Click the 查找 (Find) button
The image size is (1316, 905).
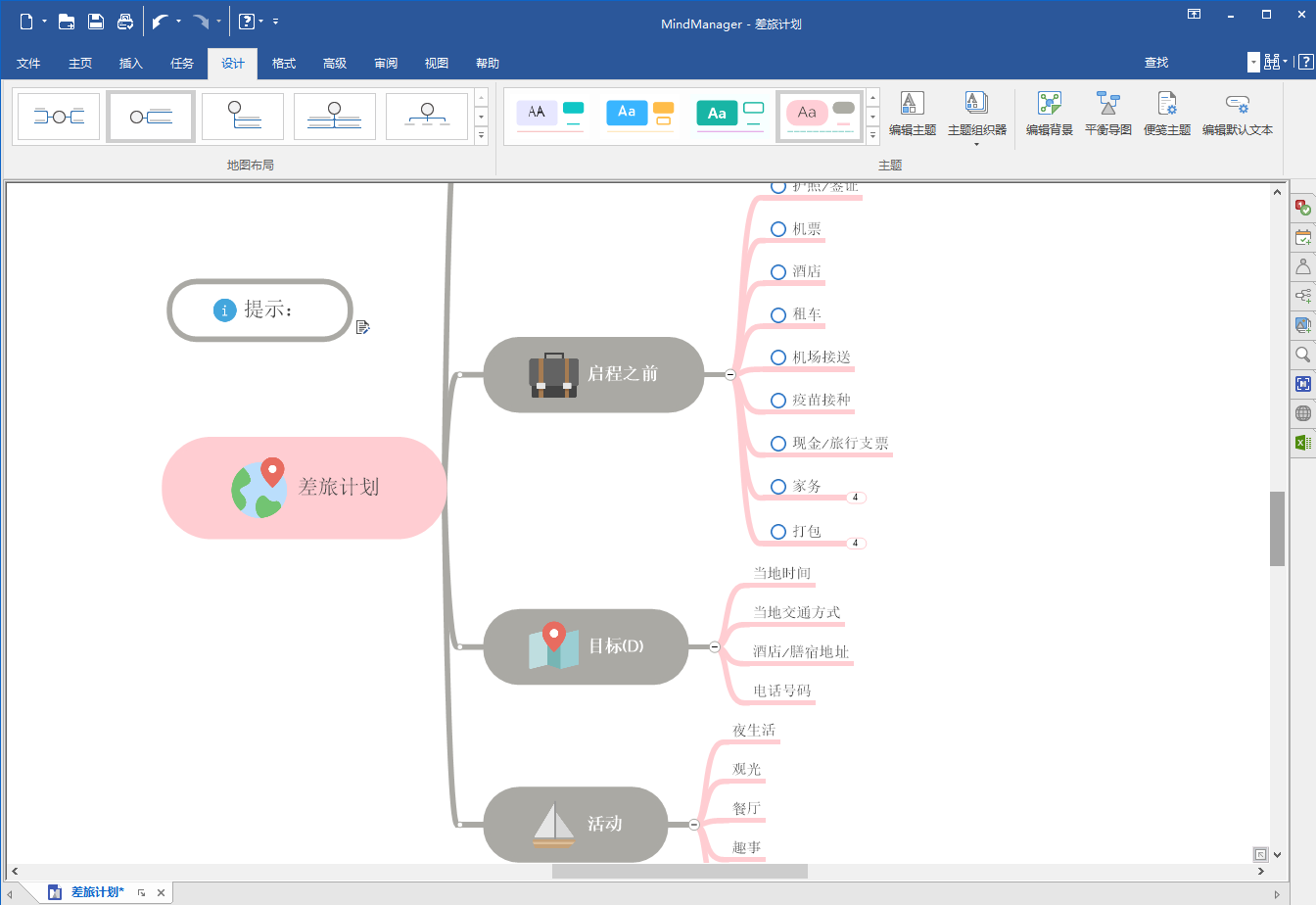pyautogui.click(x=1155, y=63)
